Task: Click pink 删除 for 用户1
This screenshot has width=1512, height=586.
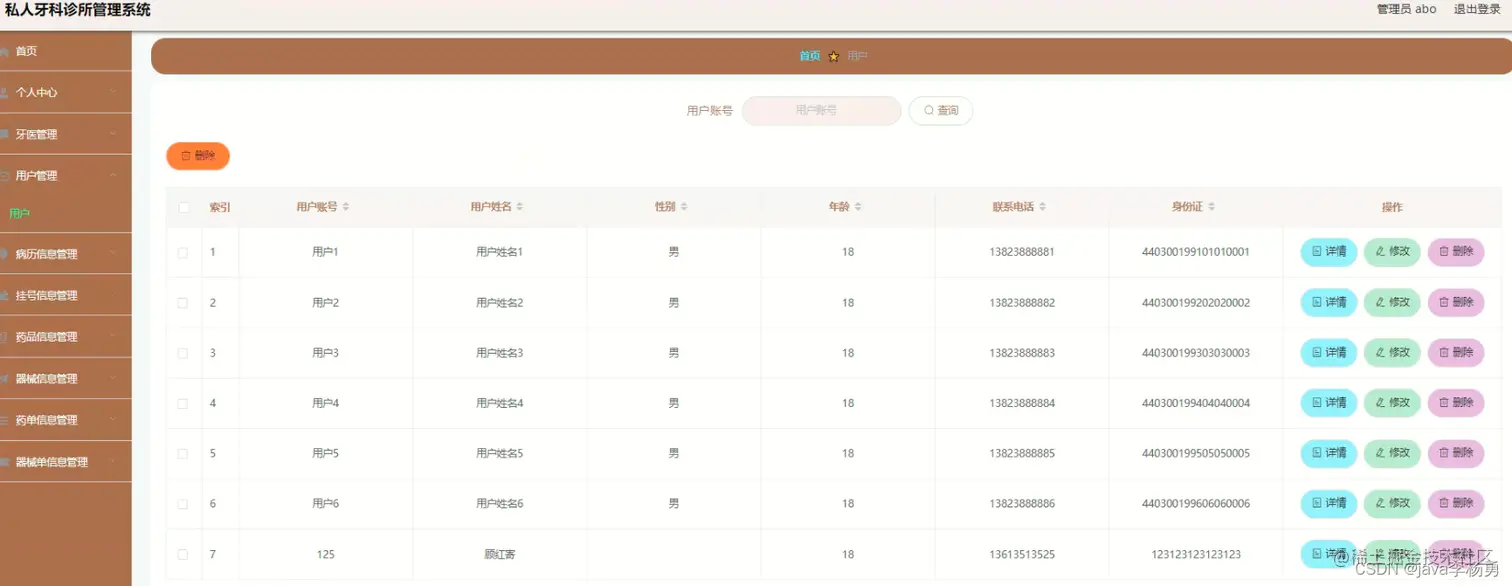Action: 1456,252
